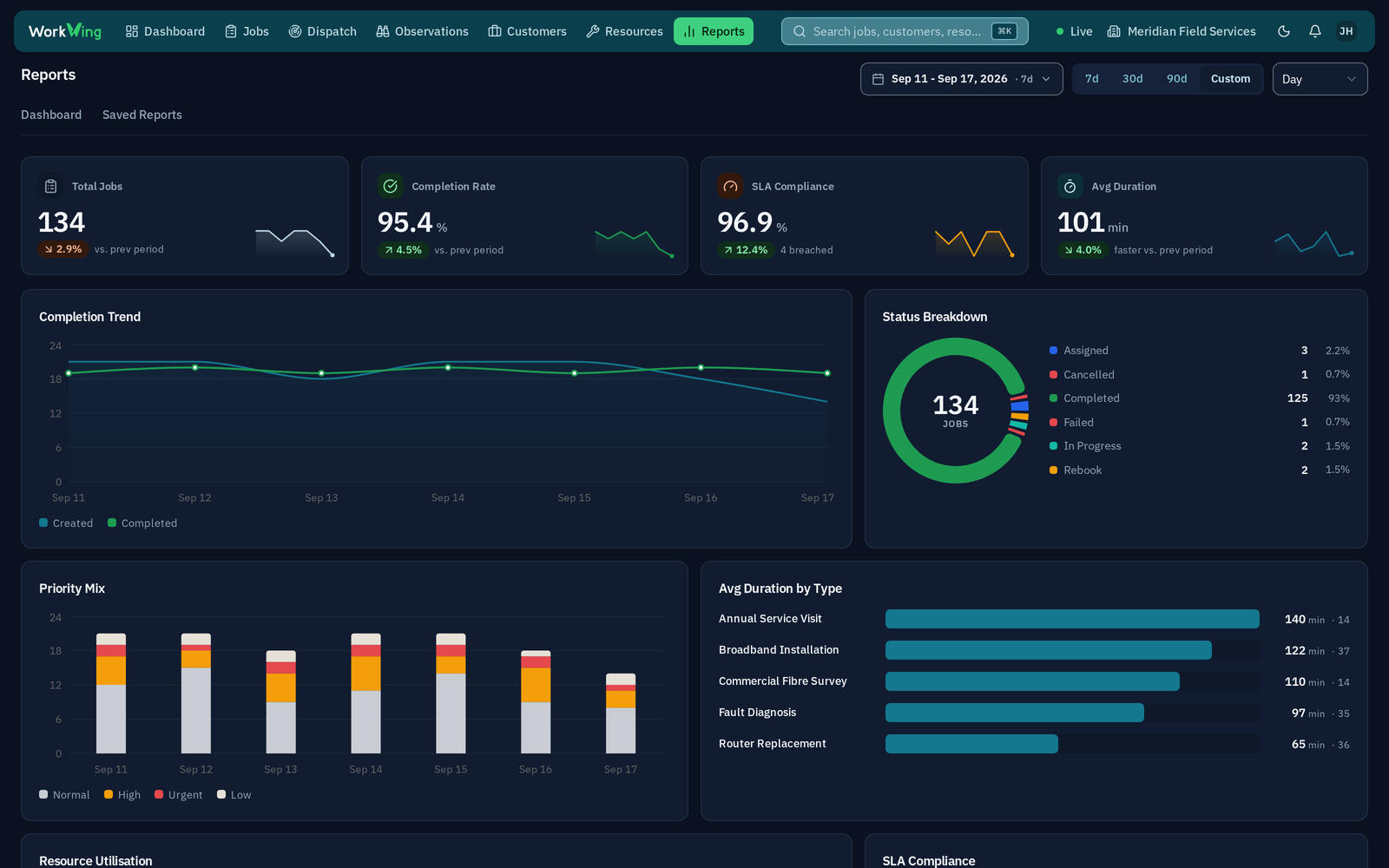Navigate to Customers

(527, 31)
